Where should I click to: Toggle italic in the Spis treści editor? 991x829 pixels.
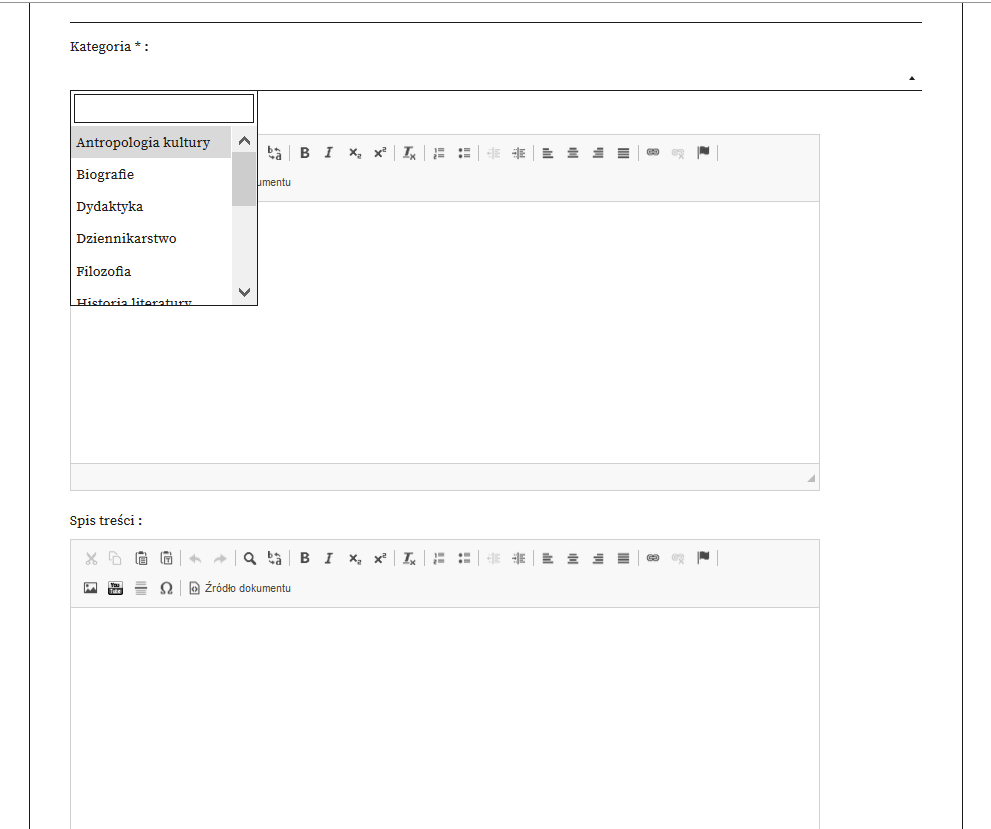(328, 558)
